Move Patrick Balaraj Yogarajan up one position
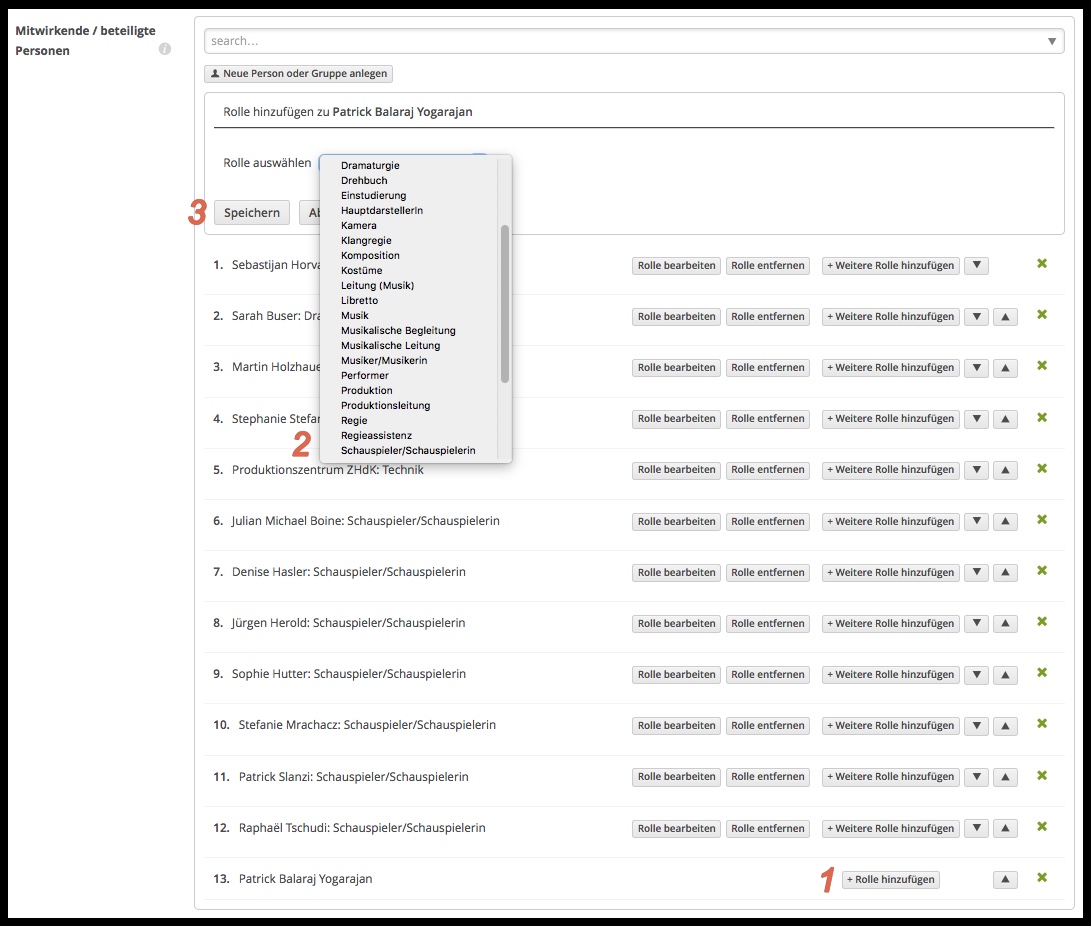The height and width of the screenshot is (926, 1091). 1006,880
